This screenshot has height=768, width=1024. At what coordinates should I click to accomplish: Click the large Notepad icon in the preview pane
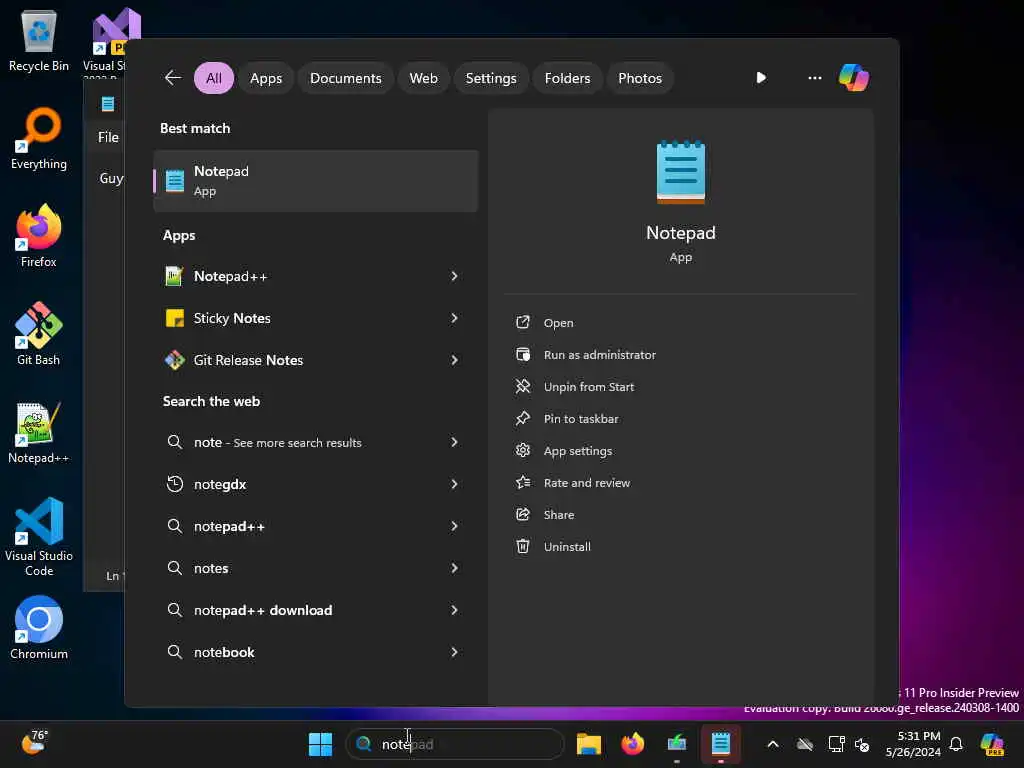click(x=680, y=172)
